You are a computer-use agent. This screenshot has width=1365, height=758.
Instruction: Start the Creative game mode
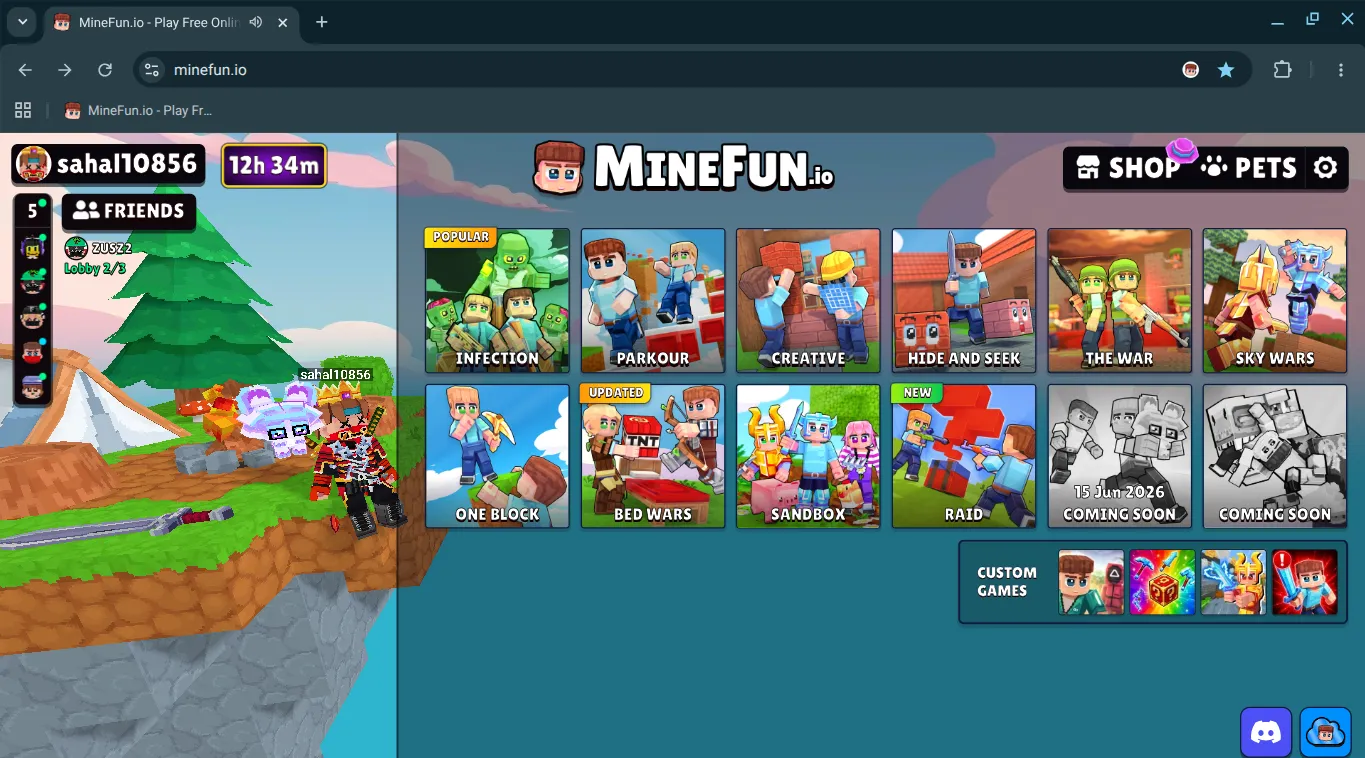808,300
